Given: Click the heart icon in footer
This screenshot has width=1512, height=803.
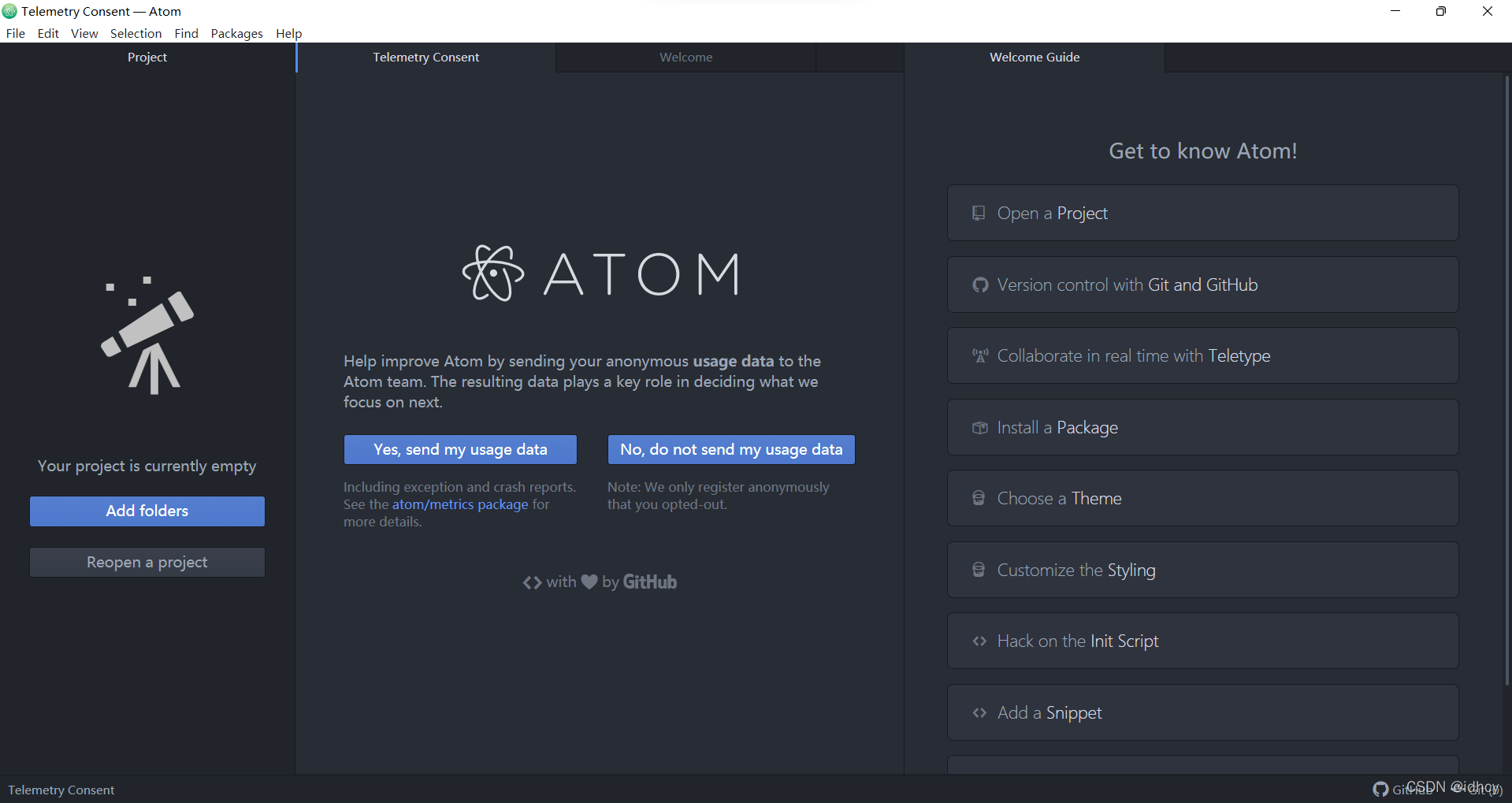Looking at the screenshot, I should [589, 582].
